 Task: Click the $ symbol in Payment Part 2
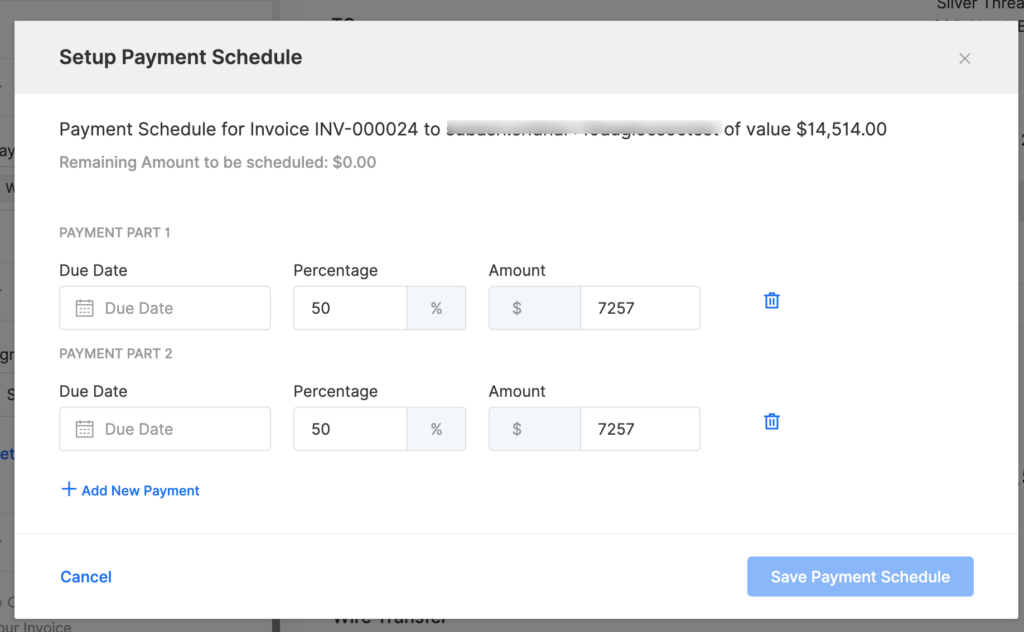(x=517, y=429)
